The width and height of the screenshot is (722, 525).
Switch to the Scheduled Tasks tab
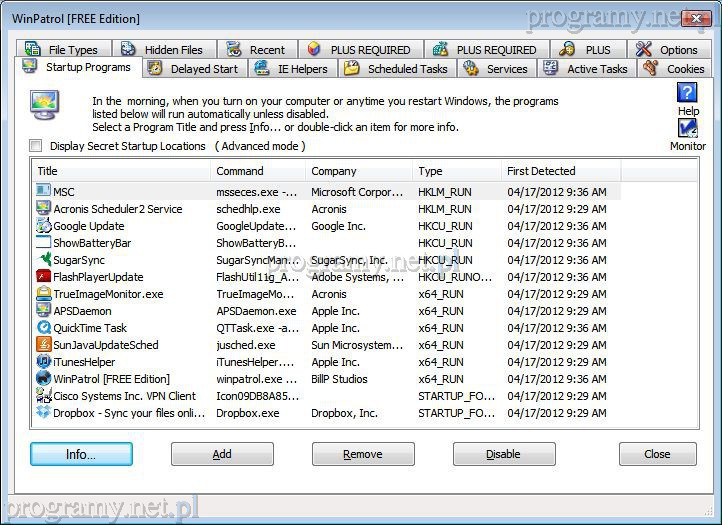398,69
